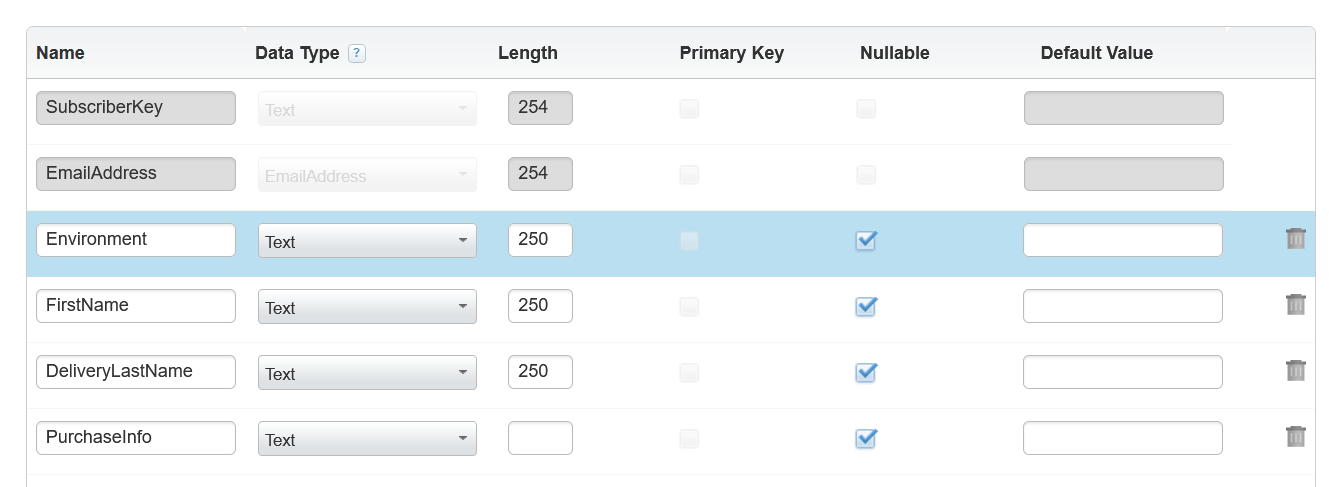
Task: Expand the data type dropdown for FirstName
Action: tap(367, 307)
